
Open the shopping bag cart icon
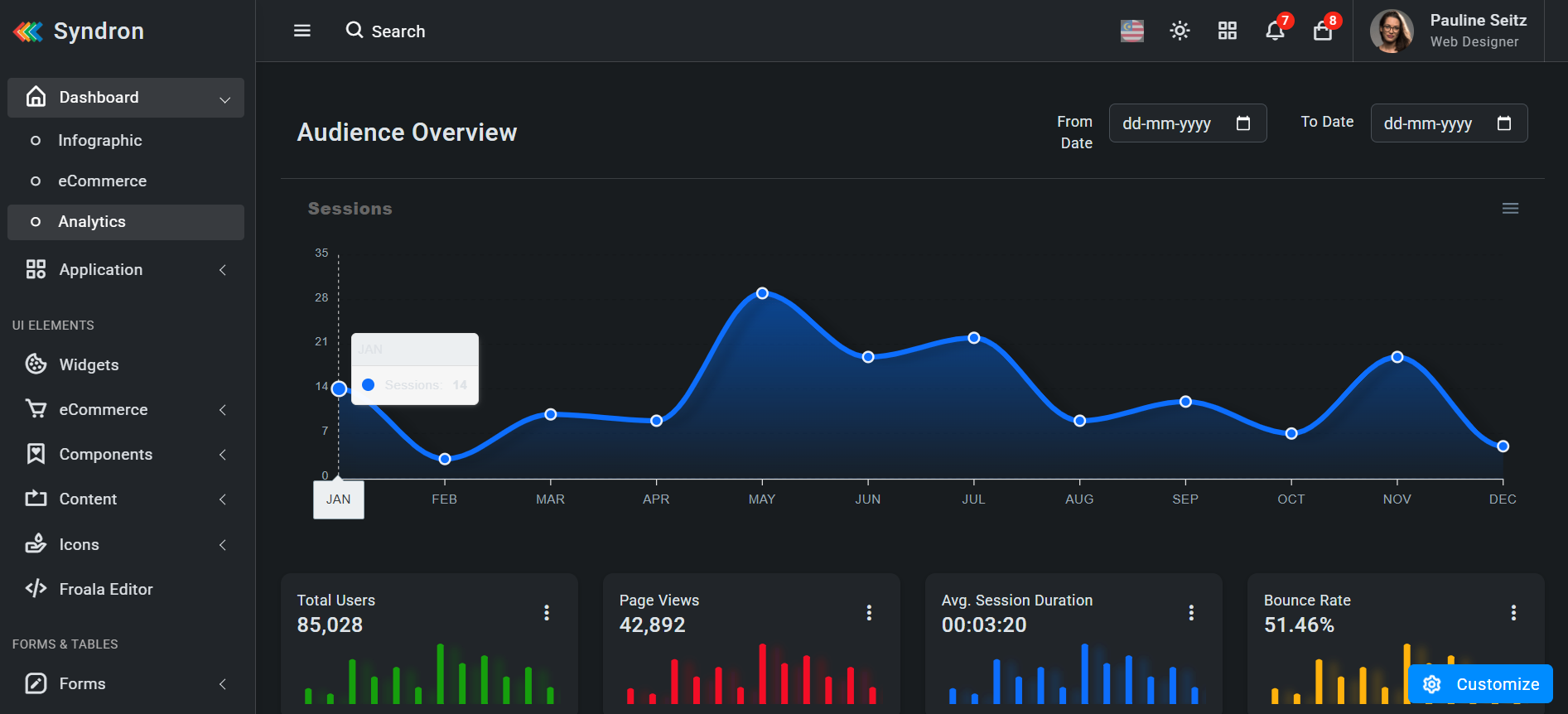click(1323, 31)
